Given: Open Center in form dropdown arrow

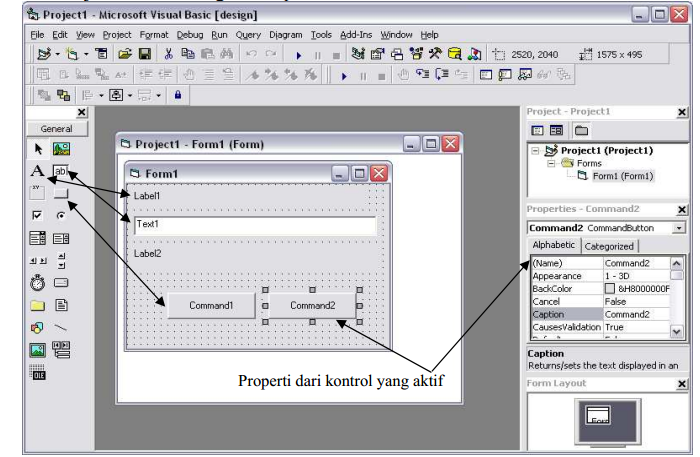Looking at the screenshot, I should pos(130,96).
